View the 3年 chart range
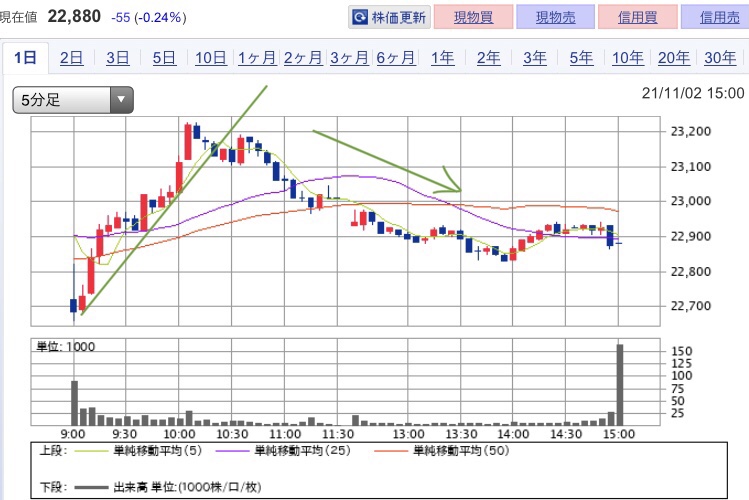This screenshot has width=749, height=500. click(x=535, y=58)
